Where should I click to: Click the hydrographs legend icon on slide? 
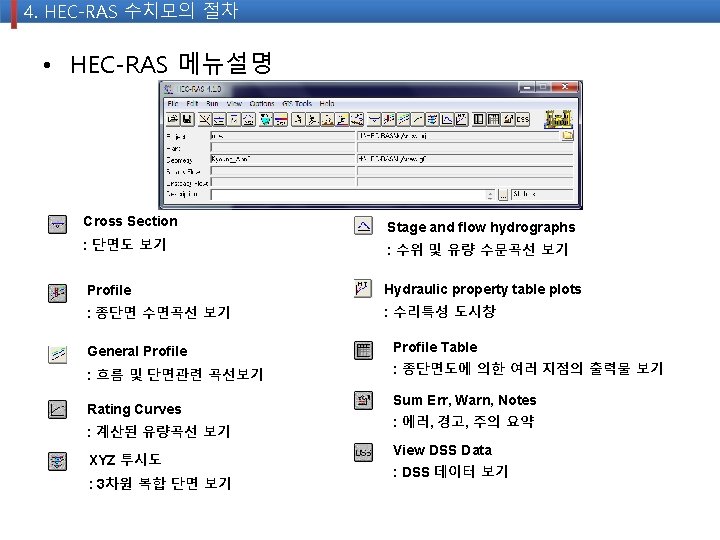(x=363, y=225)
